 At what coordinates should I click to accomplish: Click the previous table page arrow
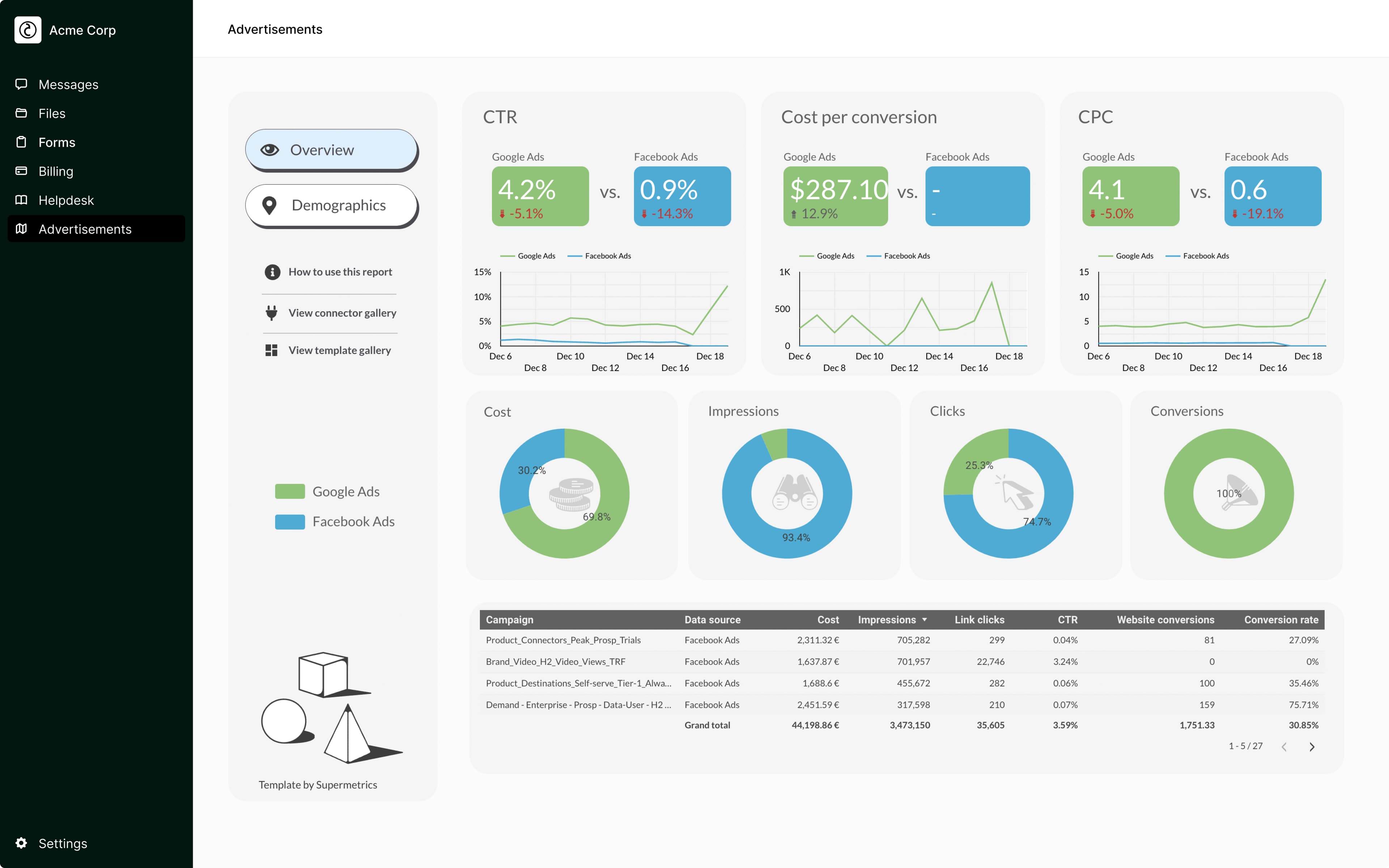(x=1284, y=747)
